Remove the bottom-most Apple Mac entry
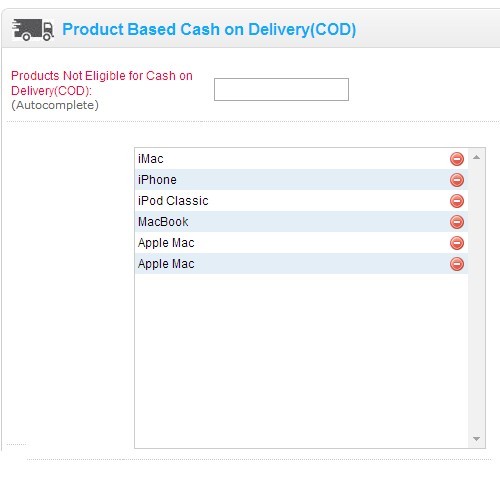 click(457, 264)
